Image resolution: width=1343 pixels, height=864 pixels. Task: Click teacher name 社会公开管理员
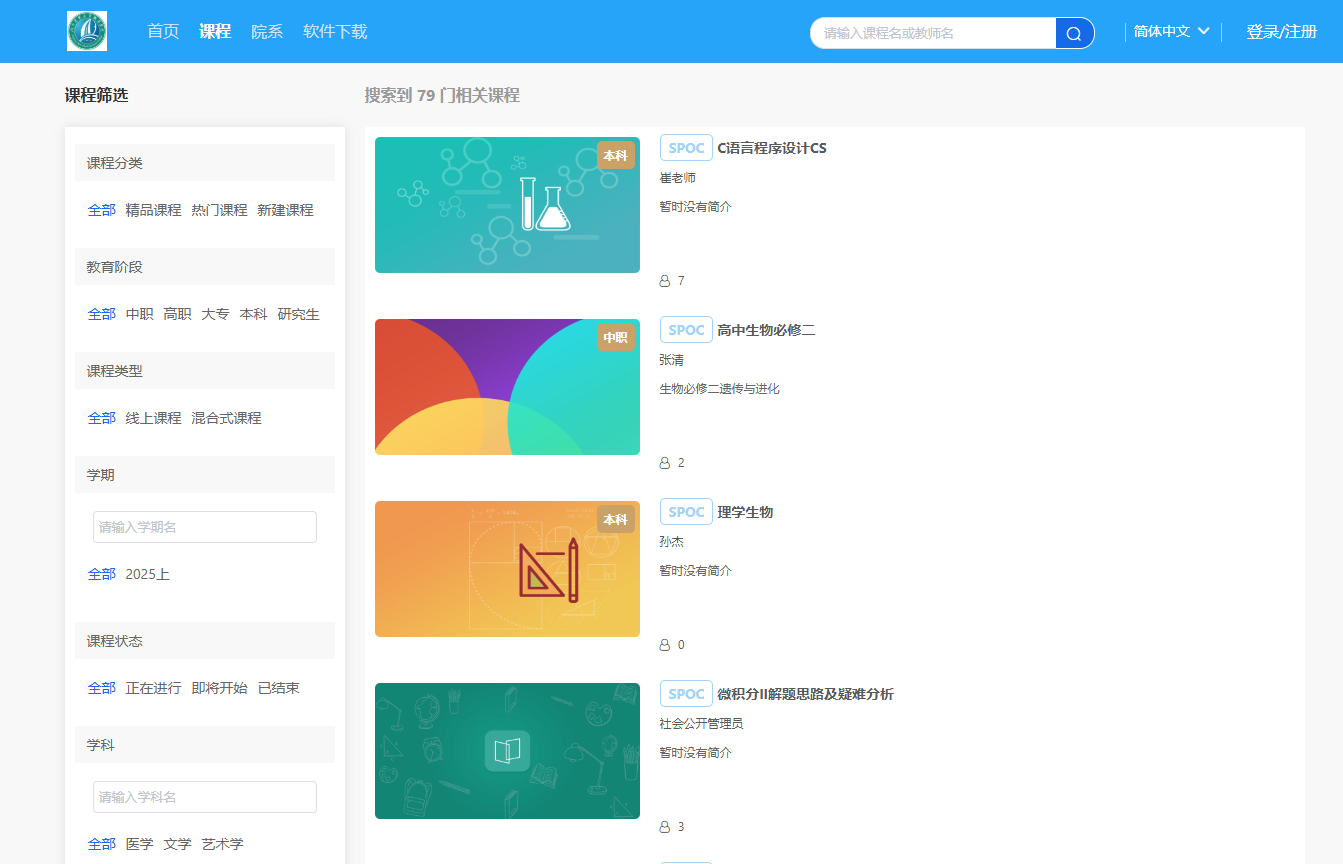point(701,724)
